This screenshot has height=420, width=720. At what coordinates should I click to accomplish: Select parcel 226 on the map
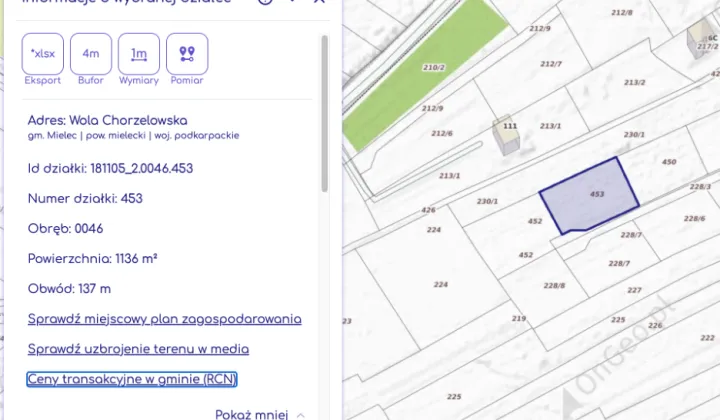point(655,325)
